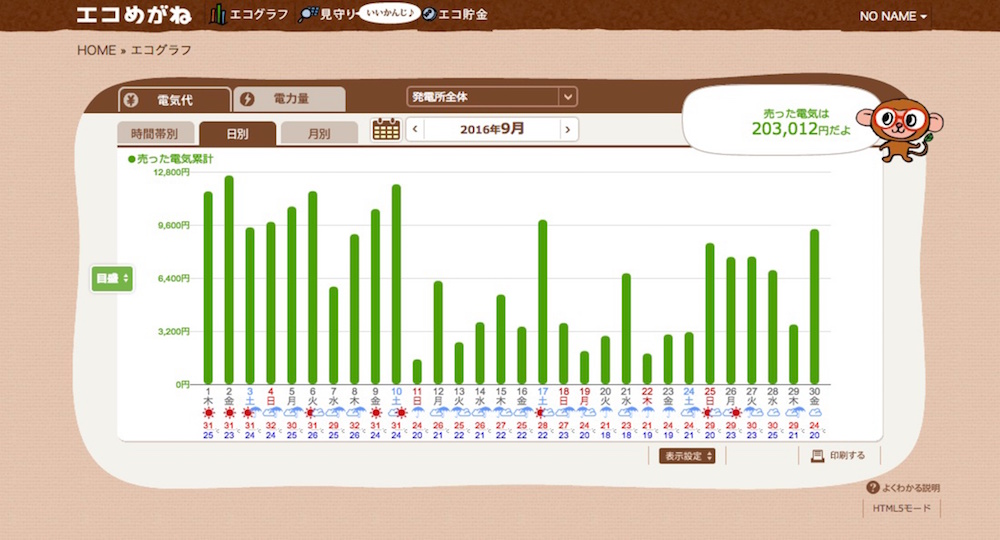
Task: Click the printer icon for 印刷する
Action: 817,456
